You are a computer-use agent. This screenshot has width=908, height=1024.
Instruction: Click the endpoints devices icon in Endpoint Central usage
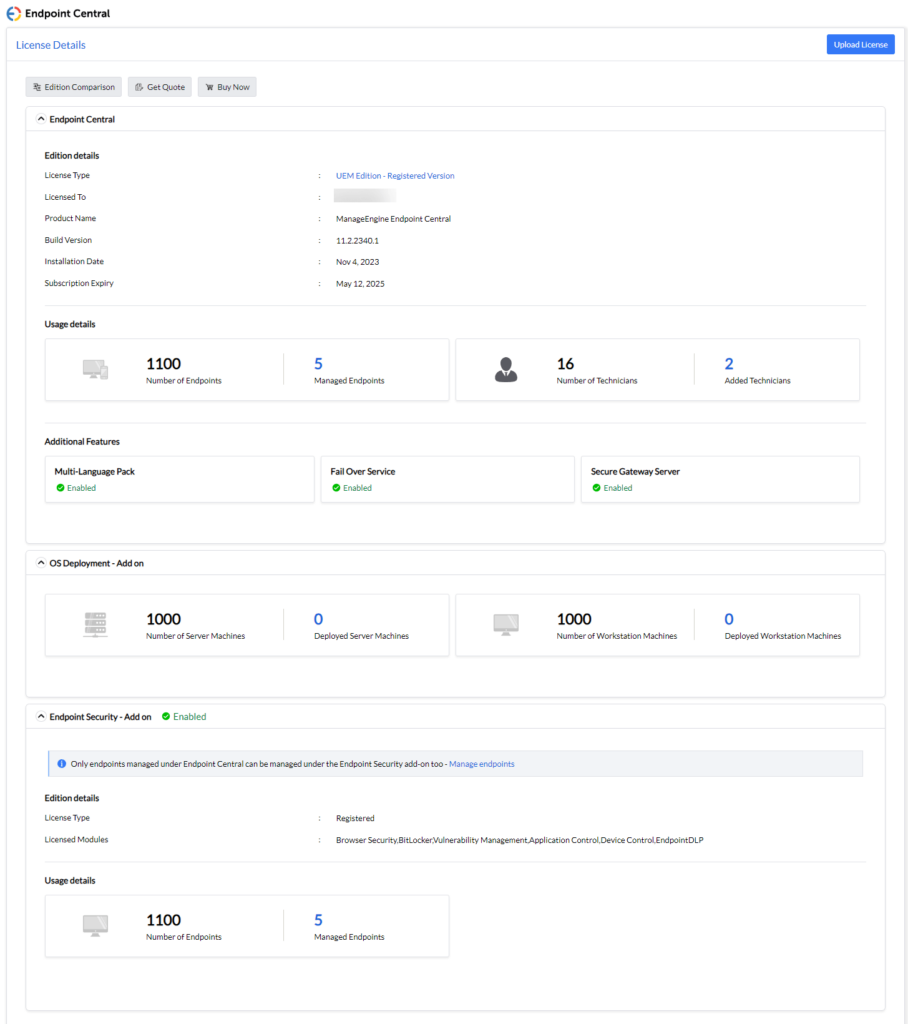(95, 370)
